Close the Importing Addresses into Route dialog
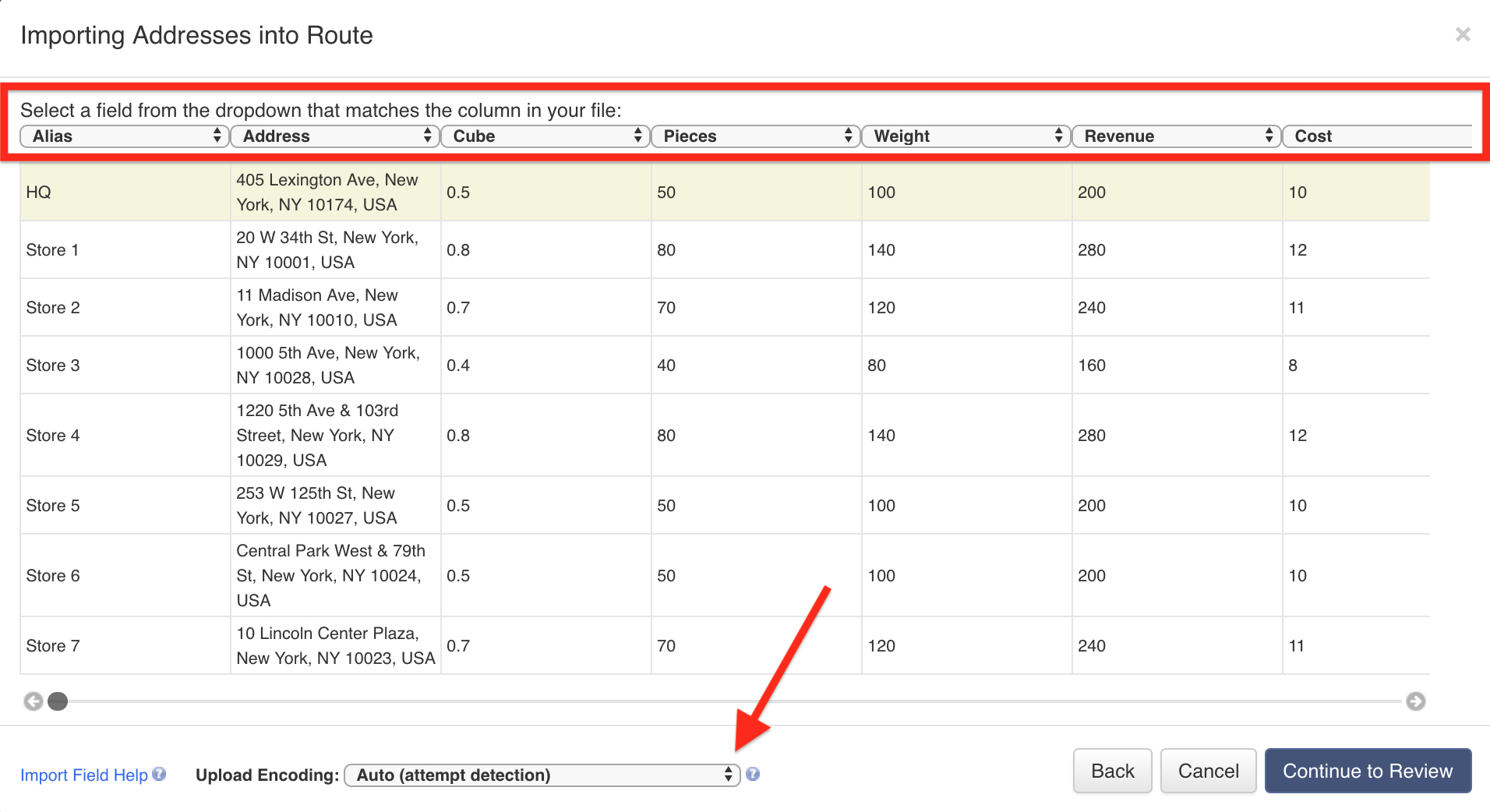 [x=1464, y=34]
